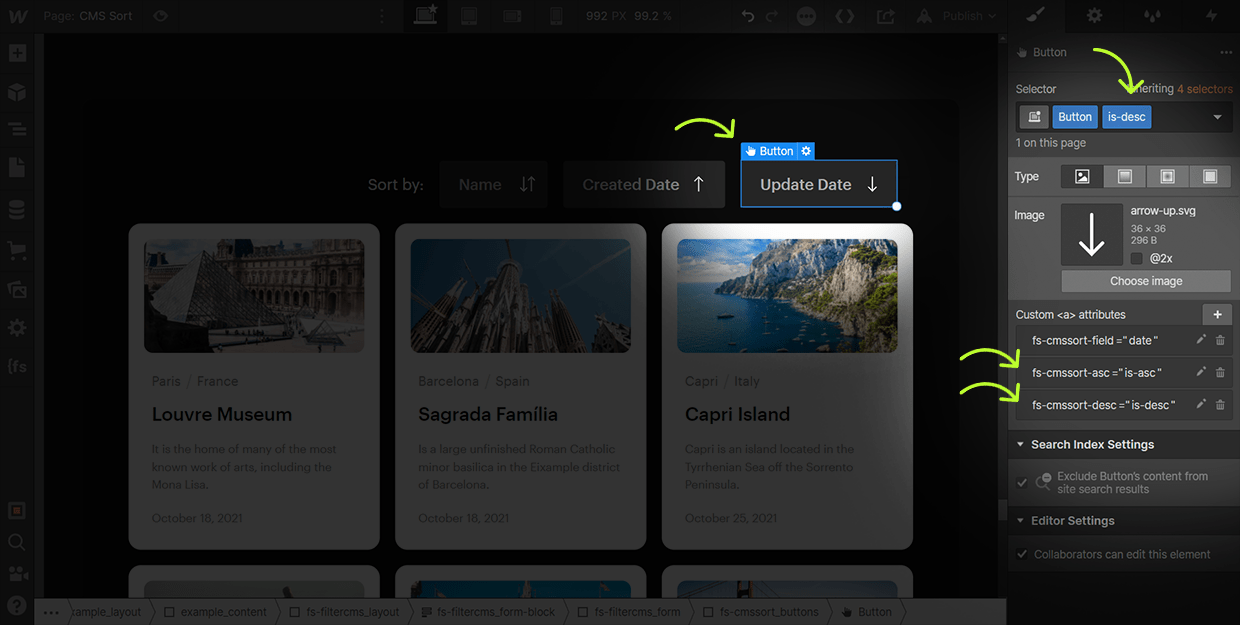Click the Name sort button on canvas
The height and width of the screenshot is (625, 1240).
[x=494, y=184]
